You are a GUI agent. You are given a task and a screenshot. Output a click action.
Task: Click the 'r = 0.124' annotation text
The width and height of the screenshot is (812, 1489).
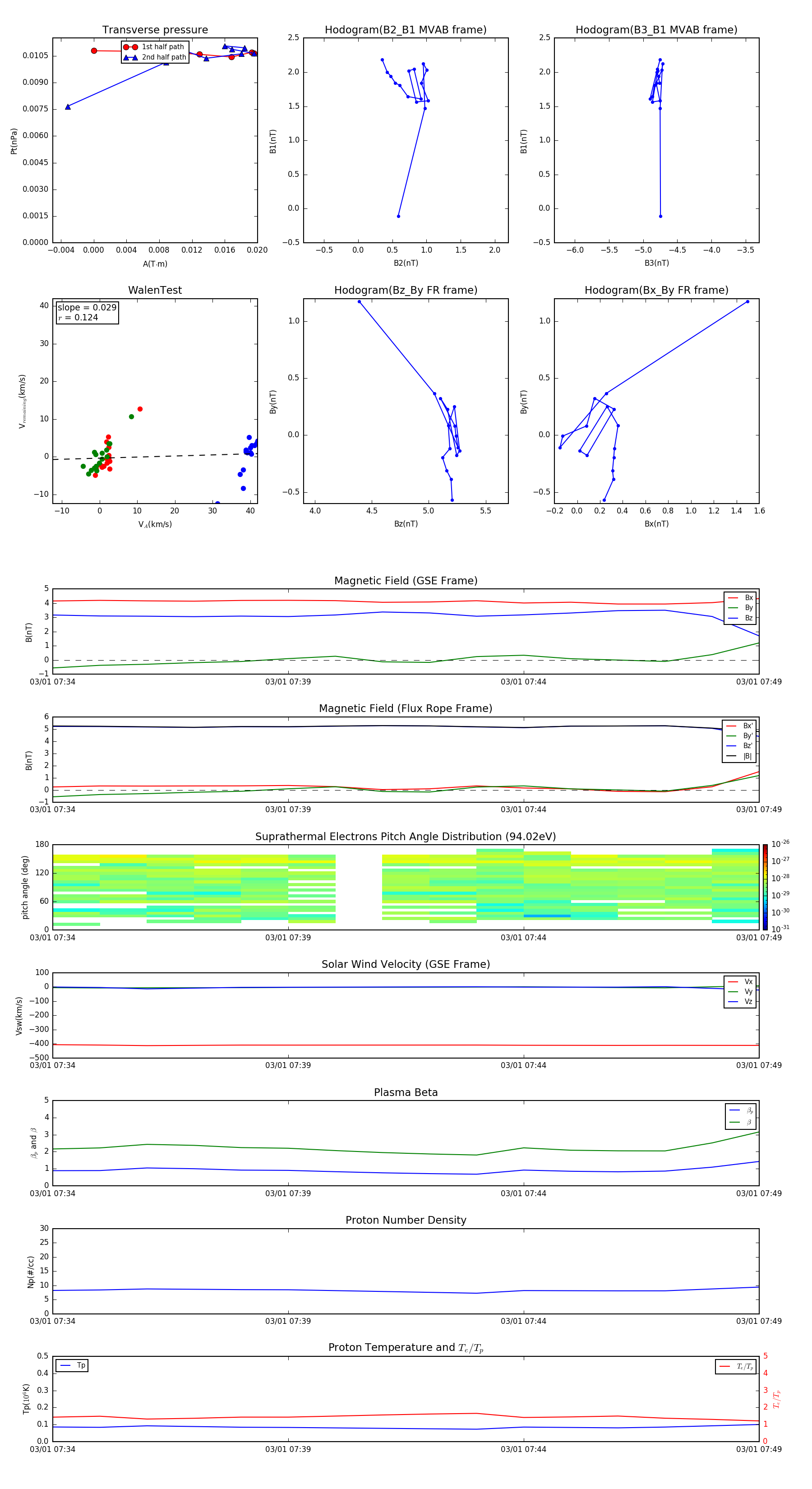(x=78, y=317)
